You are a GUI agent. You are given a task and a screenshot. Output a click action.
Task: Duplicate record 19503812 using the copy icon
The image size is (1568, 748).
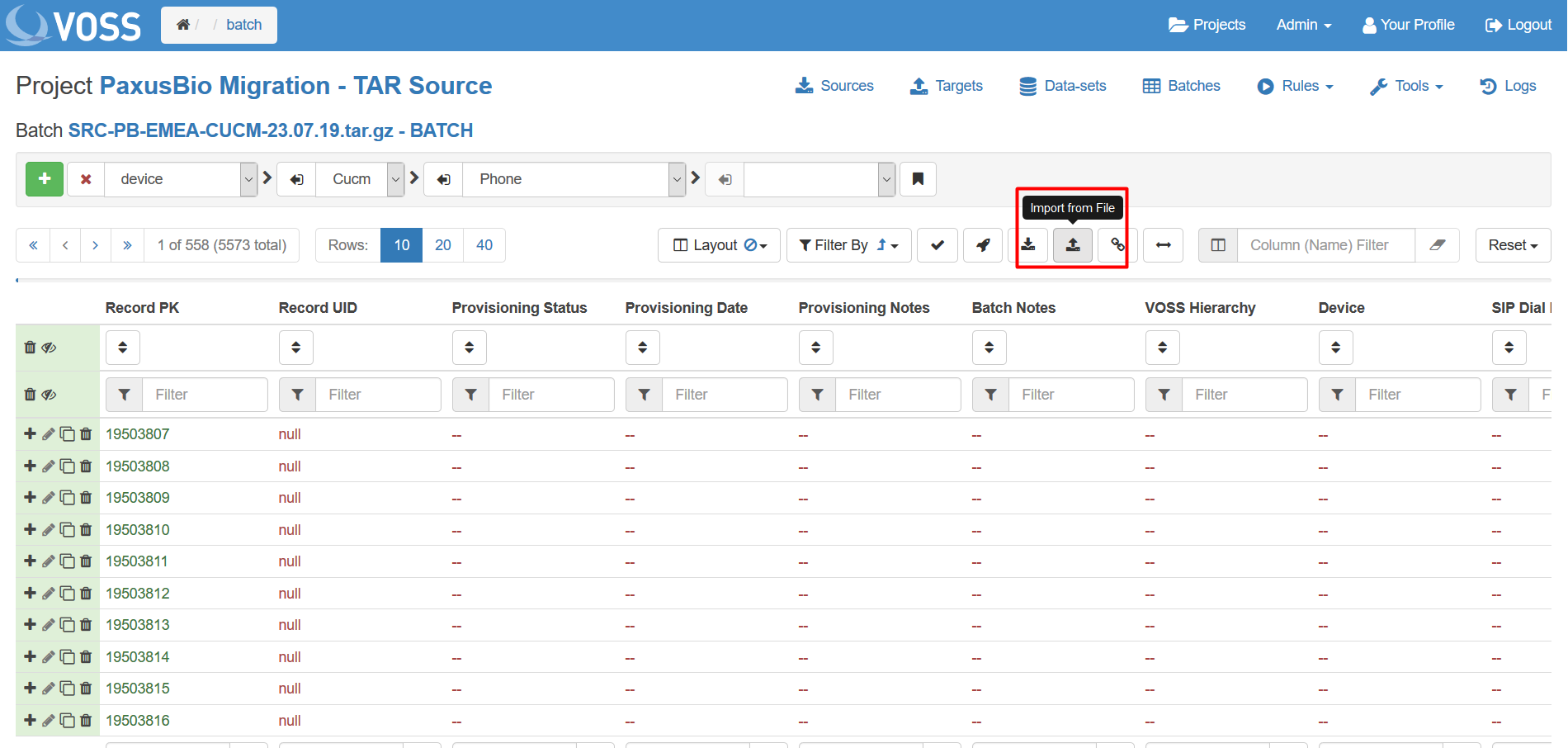click(x=67, y=594)
